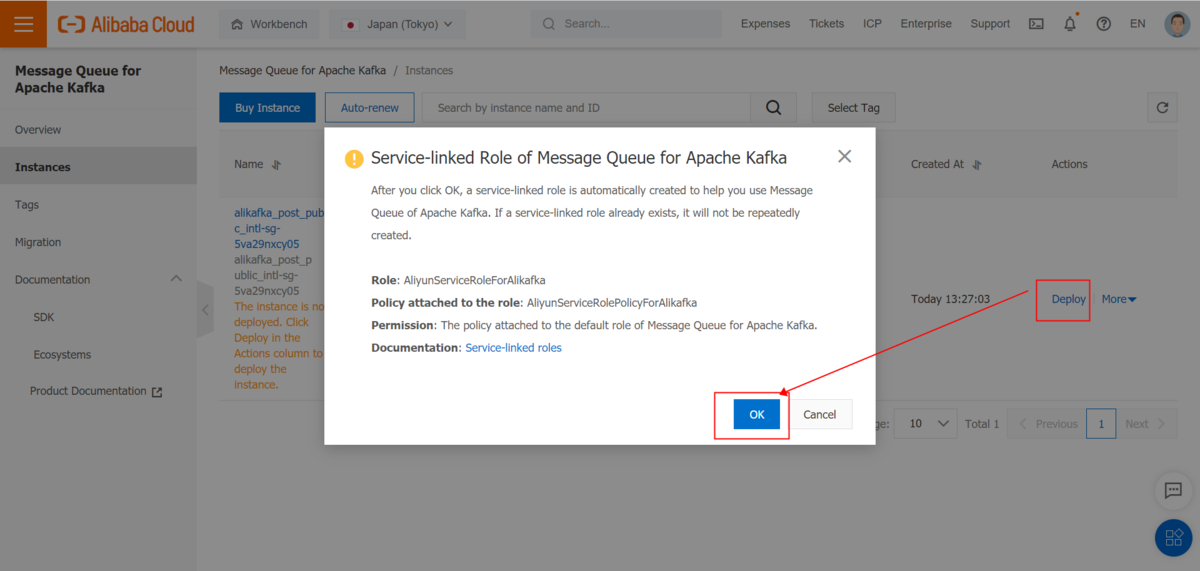The height and width of the screenshot is (571, 1200).
Task: Open the Cloud Shell terminal icon
Action: [1037, 24]
